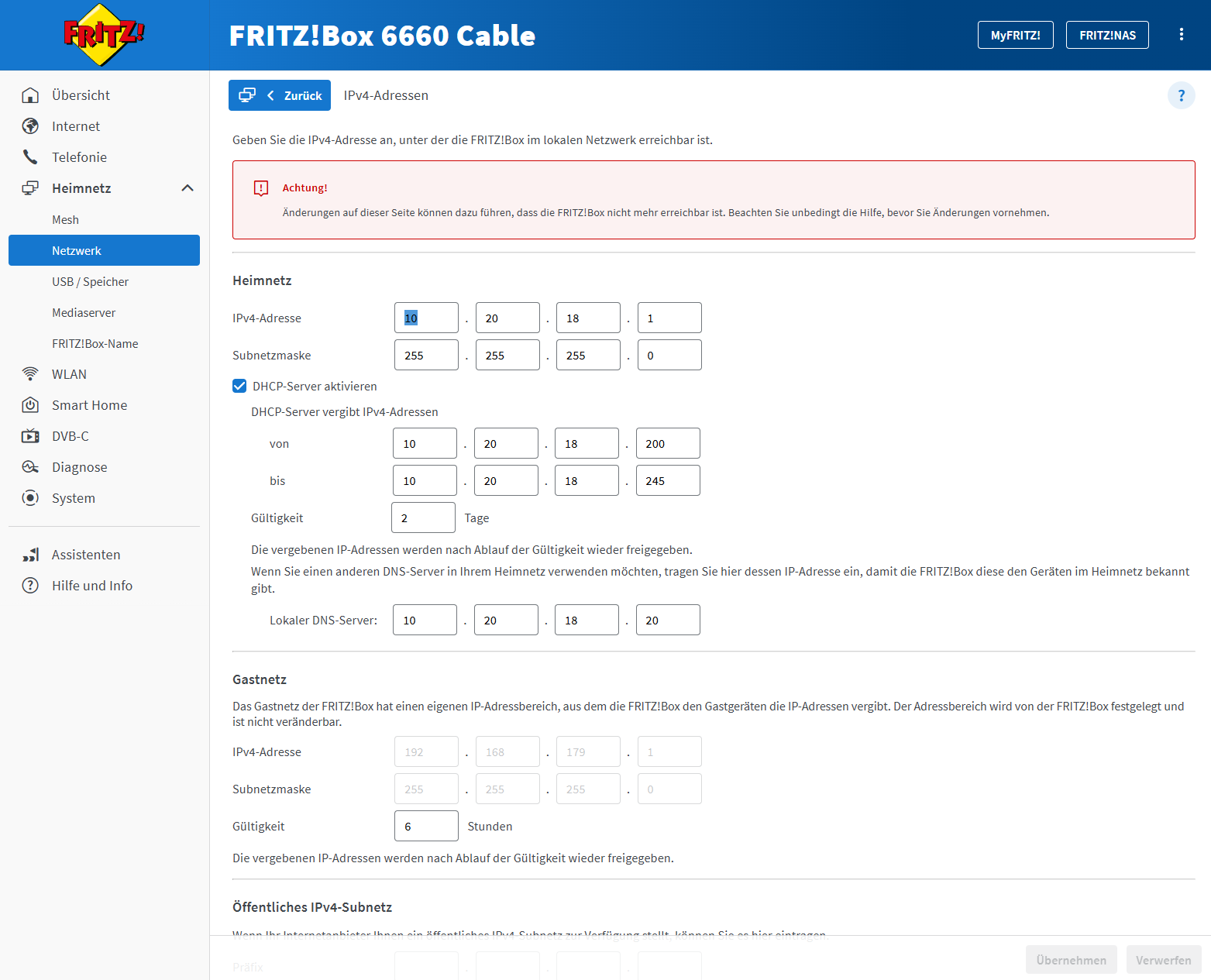Click DHCP 'bis' third octet field
The image size is (1211, 980).
[x=587, y=480]
